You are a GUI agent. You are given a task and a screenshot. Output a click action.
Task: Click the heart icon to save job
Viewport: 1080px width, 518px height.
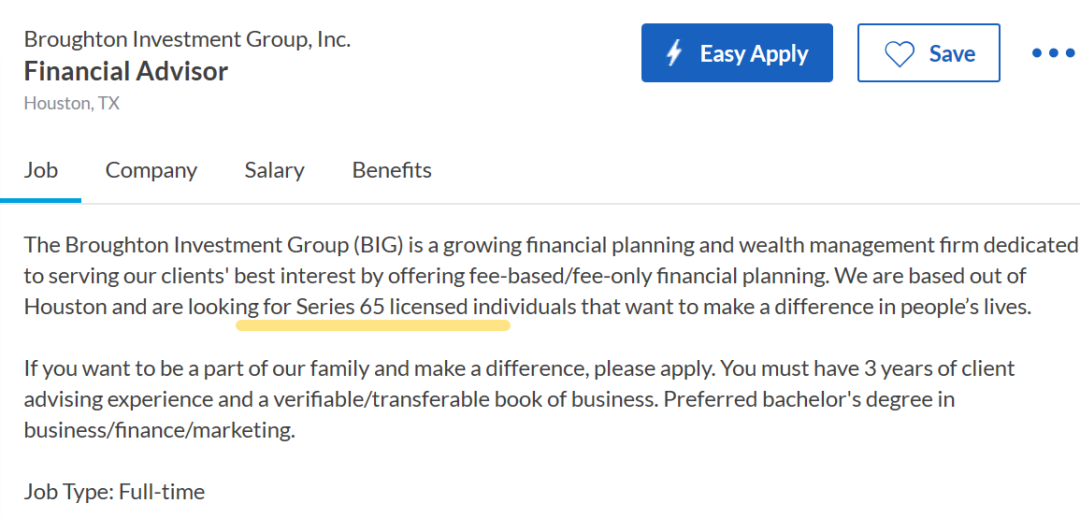899,53
